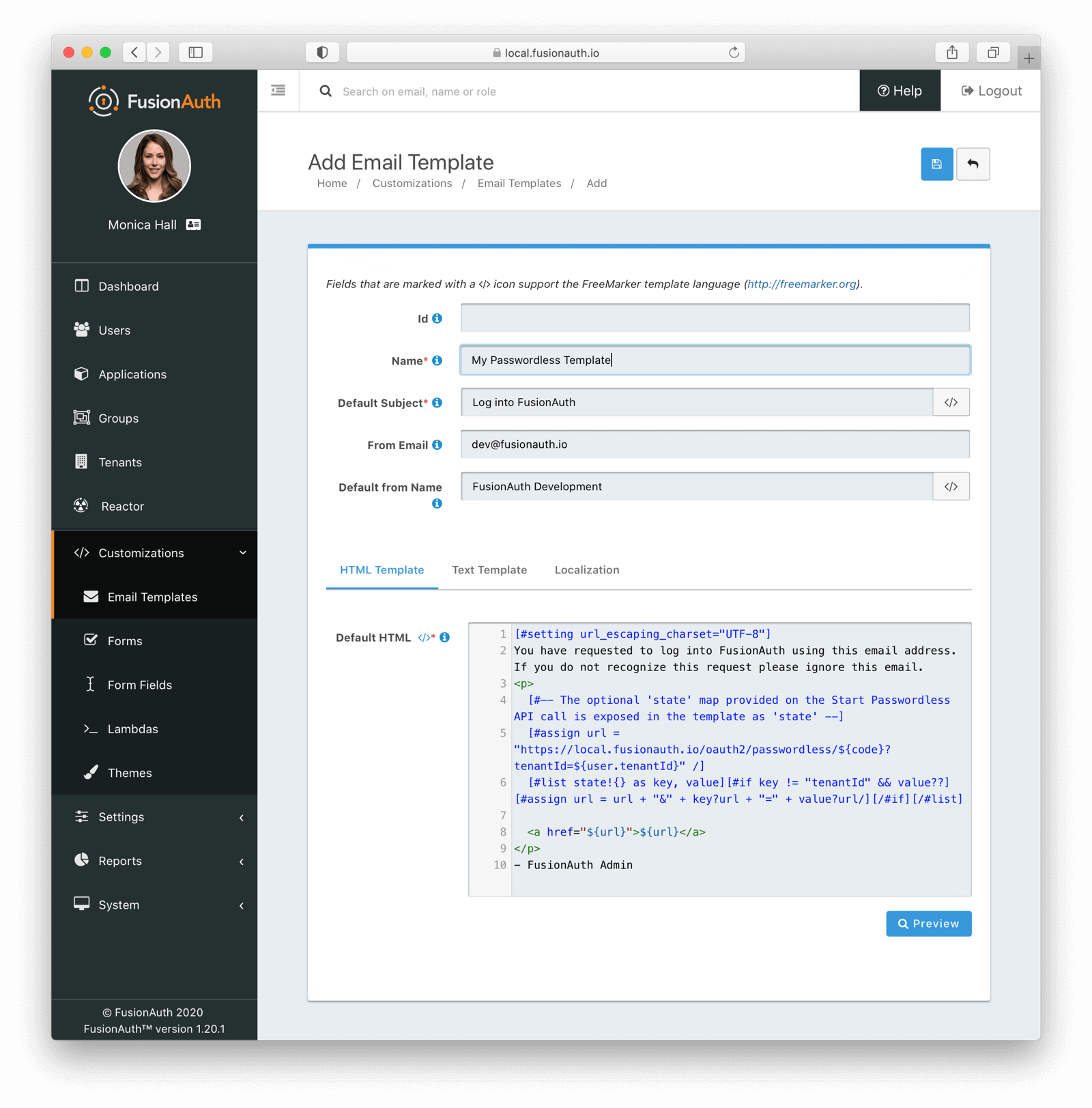Image resolution: width=1092 pixels, height=1108 pixels.
Task: Click the show tab overview icon
Action: pos(993,52)
